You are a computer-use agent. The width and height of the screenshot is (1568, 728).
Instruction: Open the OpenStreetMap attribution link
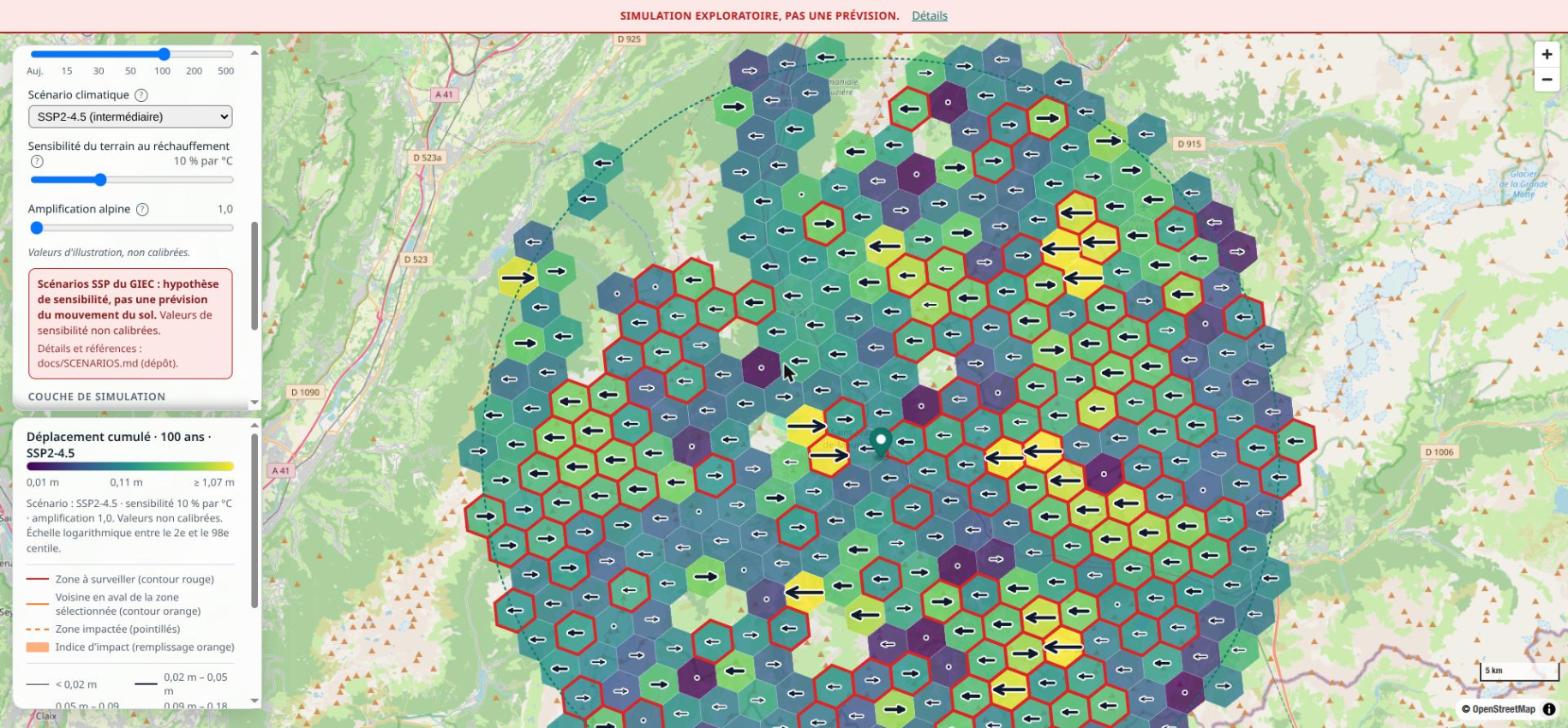[1503, 709]
